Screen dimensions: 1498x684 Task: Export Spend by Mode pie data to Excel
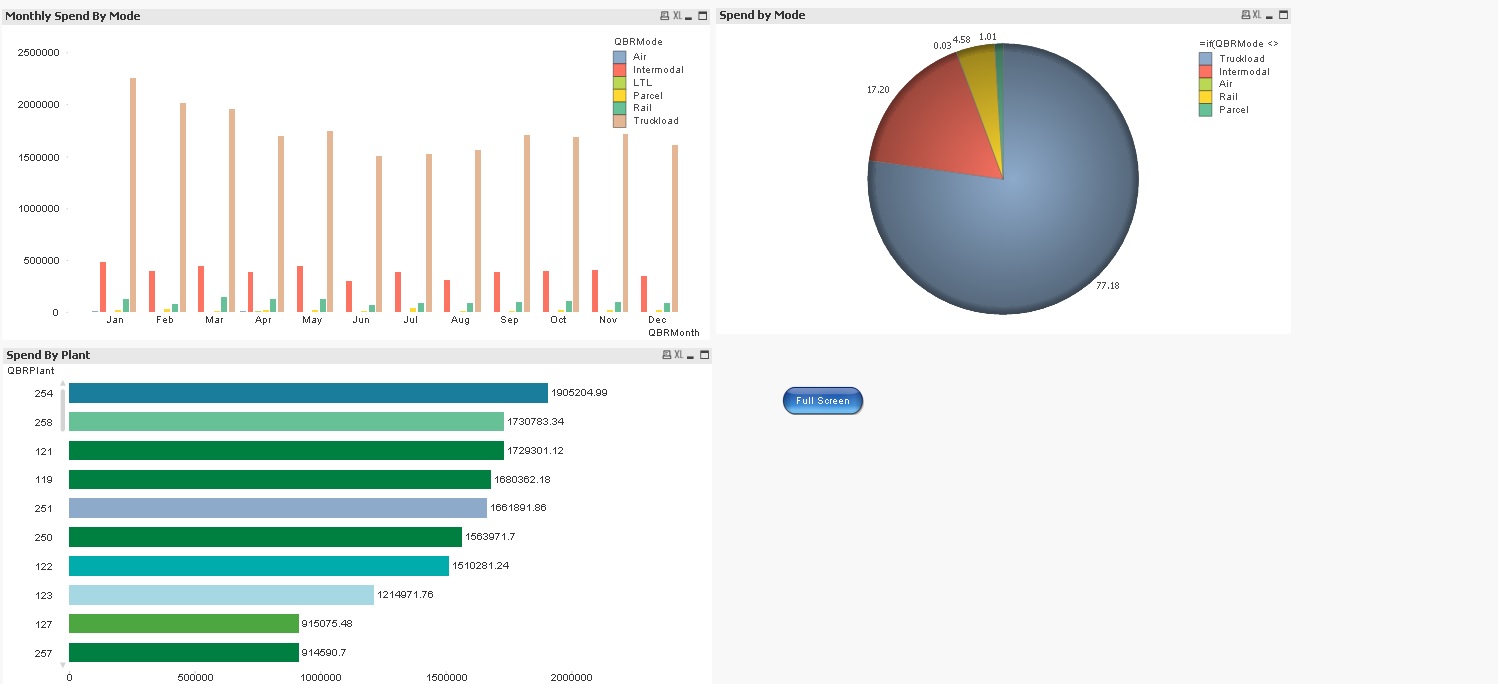coord(1256,14)
